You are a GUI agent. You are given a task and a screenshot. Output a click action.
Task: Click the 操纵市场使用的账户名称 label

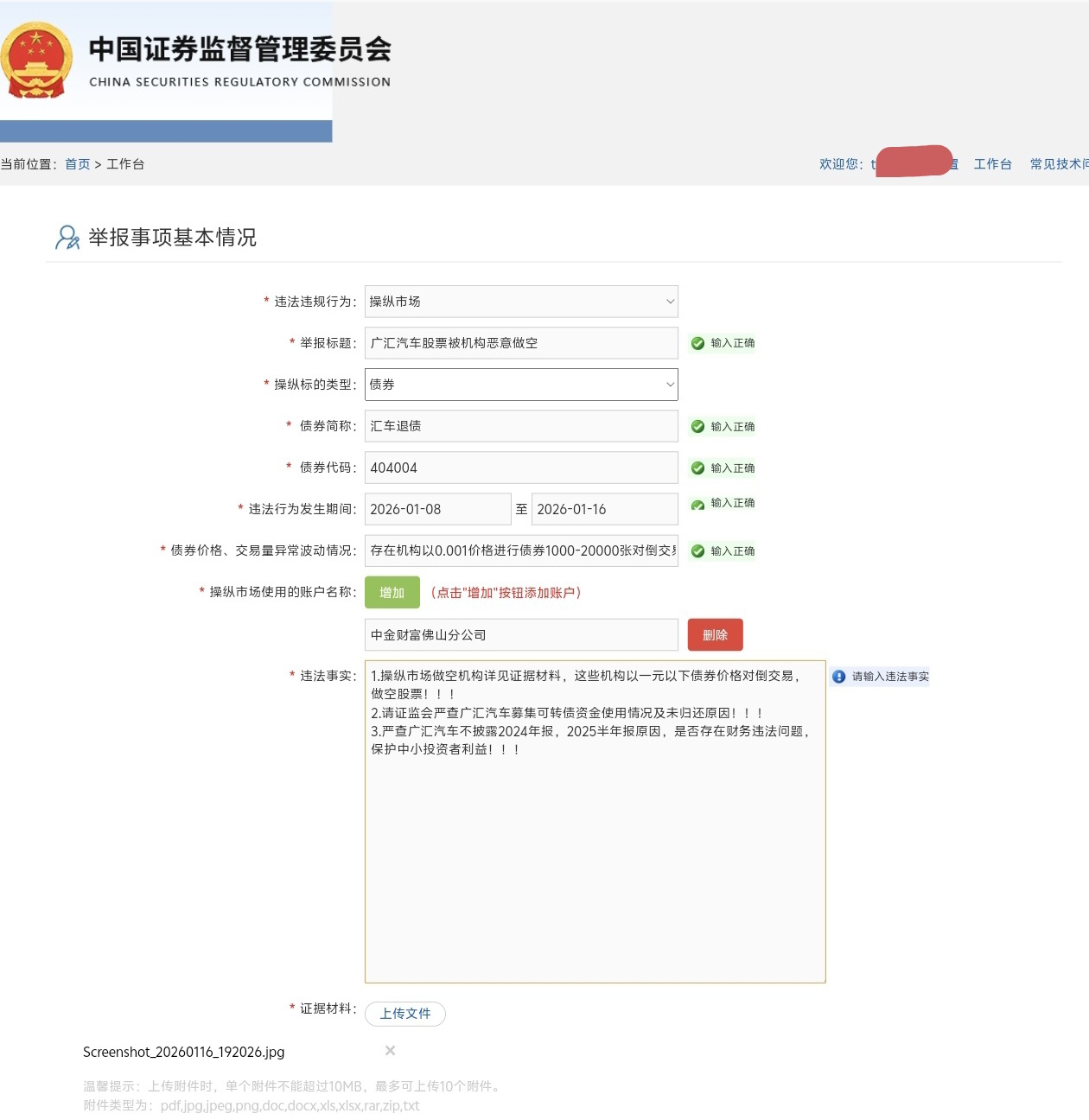(x=283, y=592)
